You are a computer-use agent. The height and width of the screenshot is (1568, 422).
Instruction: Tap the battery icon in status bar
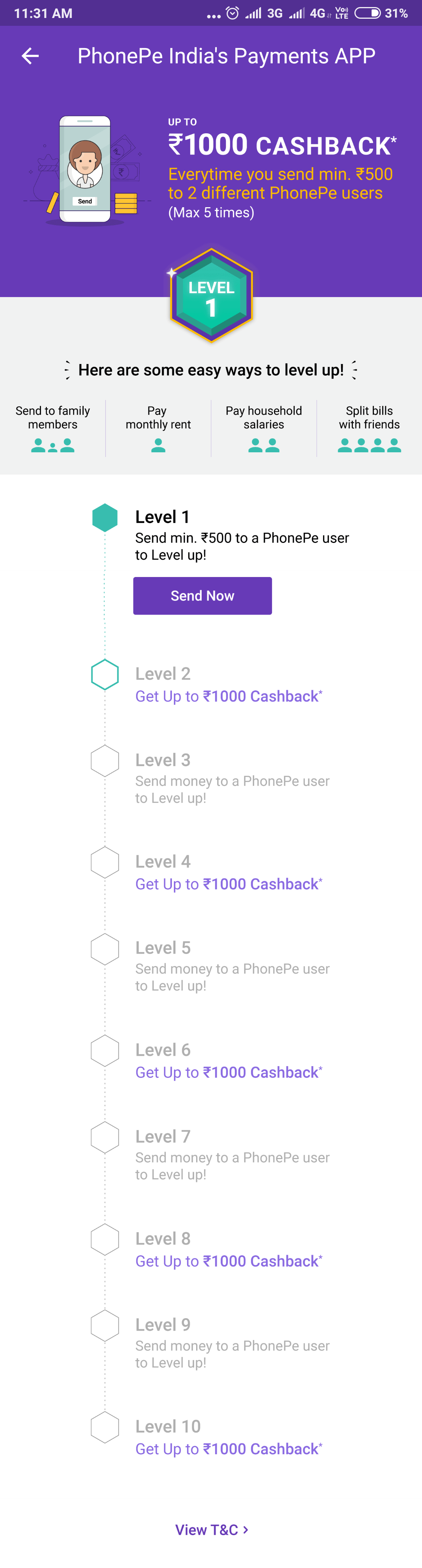pos(367,13)
